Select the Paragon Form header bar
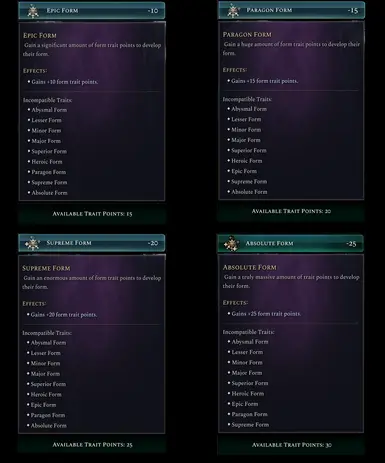The width and height of the screenshot is (385, 463). pyautogui.click(x=292, y=10)
